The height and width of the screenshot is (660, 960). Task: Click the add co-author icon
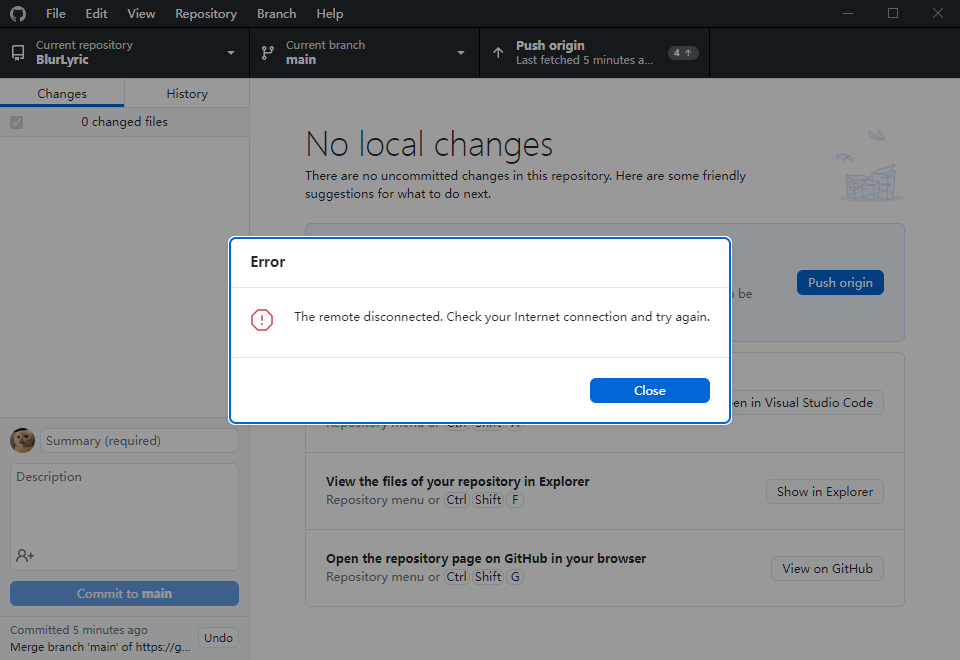[x=22, y=555]
